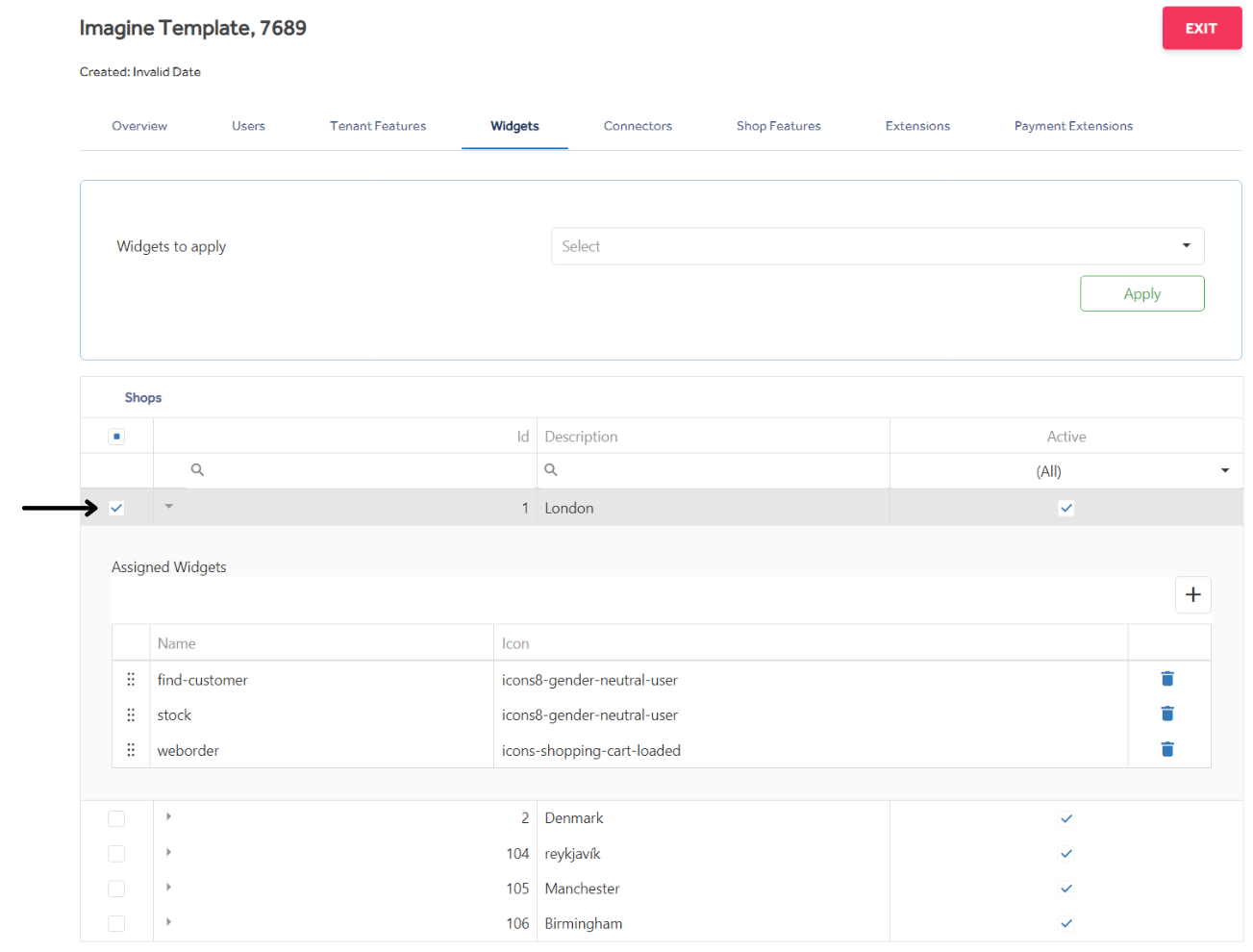Image resolution: width=1253 pixels, height=952 pixels.
Task: Check the Denmark row selection checkbox
Action: (116, 818)
